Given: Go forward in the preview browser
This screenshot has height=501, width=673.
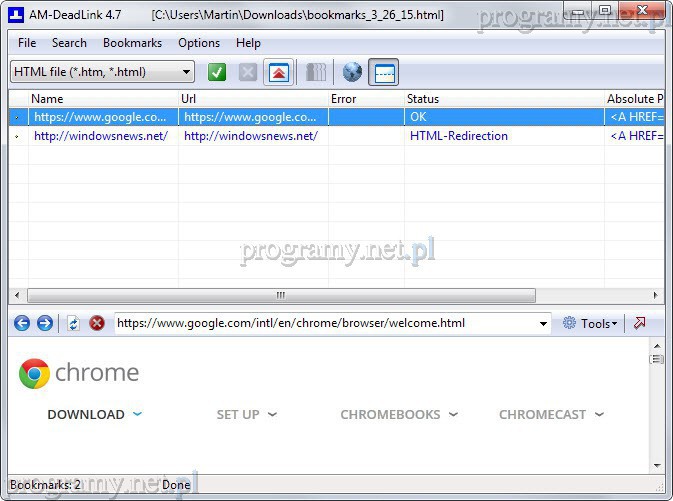Looking at the screenshot, I should [x=44, y=323].
